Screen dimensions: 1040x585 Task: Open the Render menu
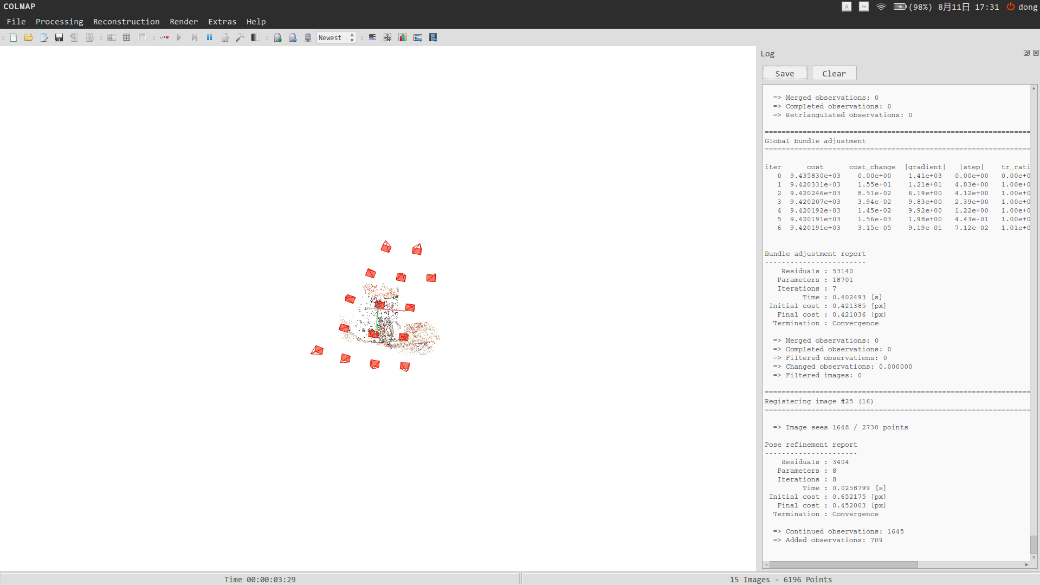coord(184,22)
